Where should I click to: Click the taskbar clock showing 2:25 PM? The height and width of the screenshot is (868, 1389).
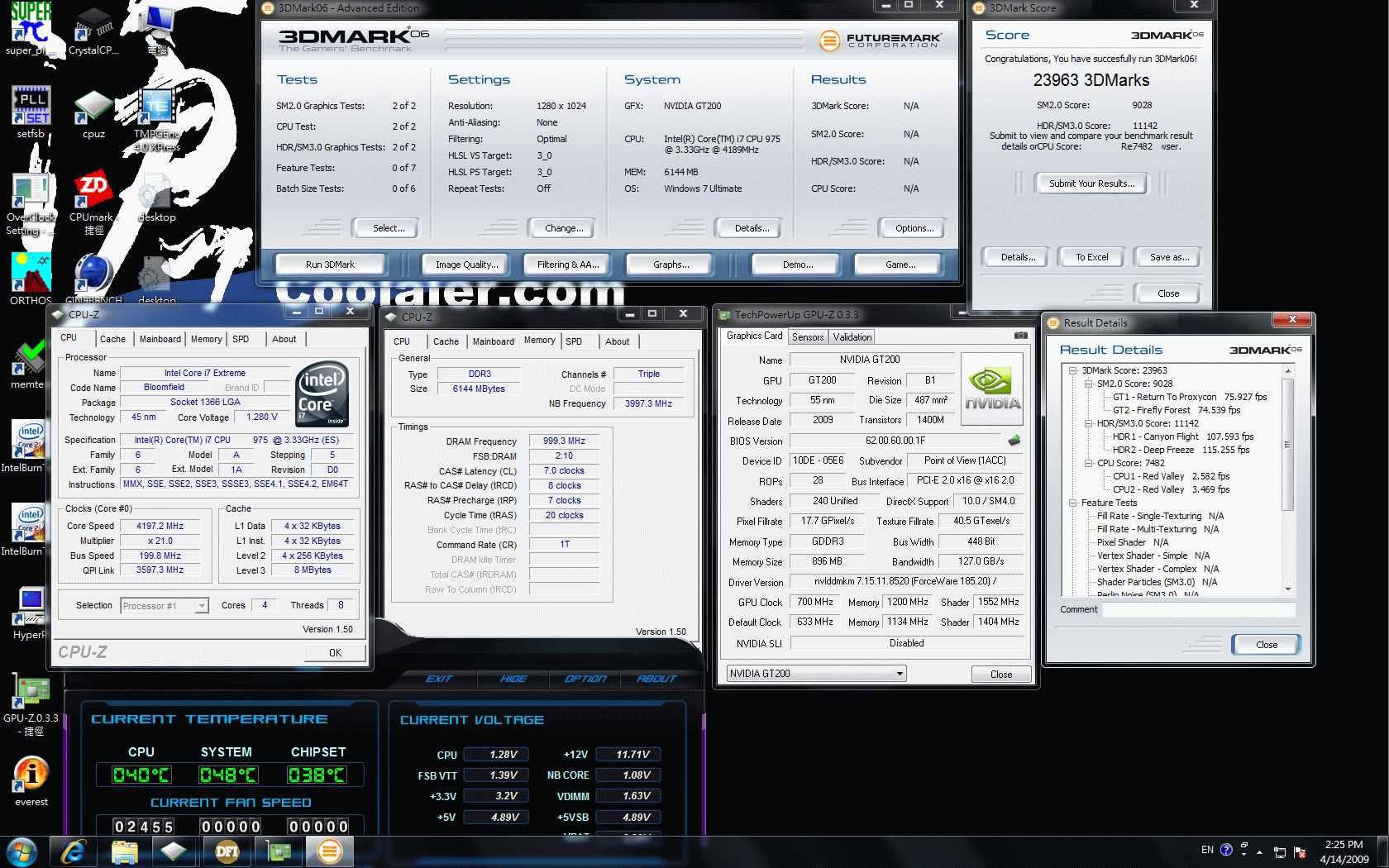click(x=1344, y=851)
